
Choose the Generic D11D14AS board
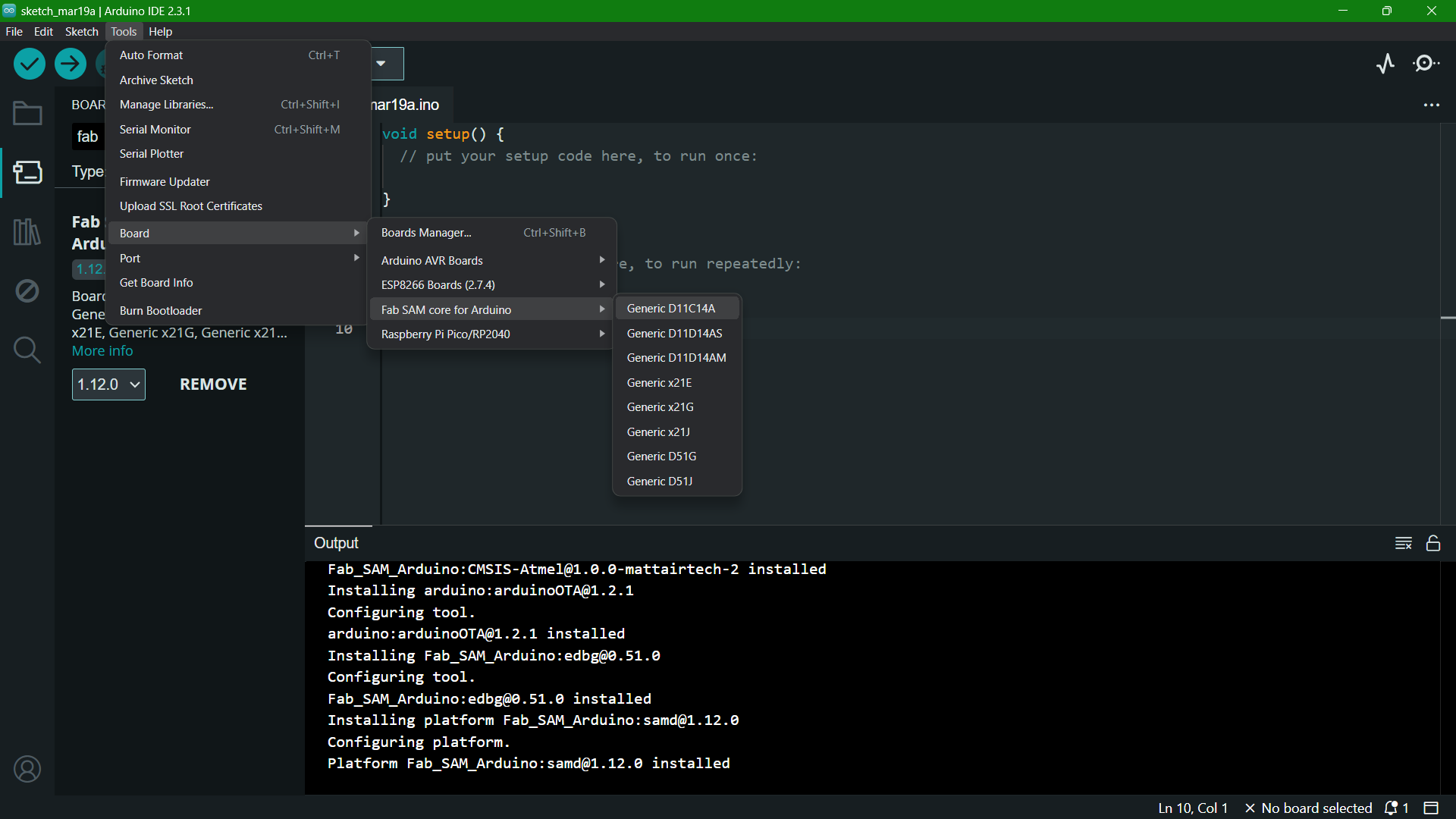click(677, 334)
